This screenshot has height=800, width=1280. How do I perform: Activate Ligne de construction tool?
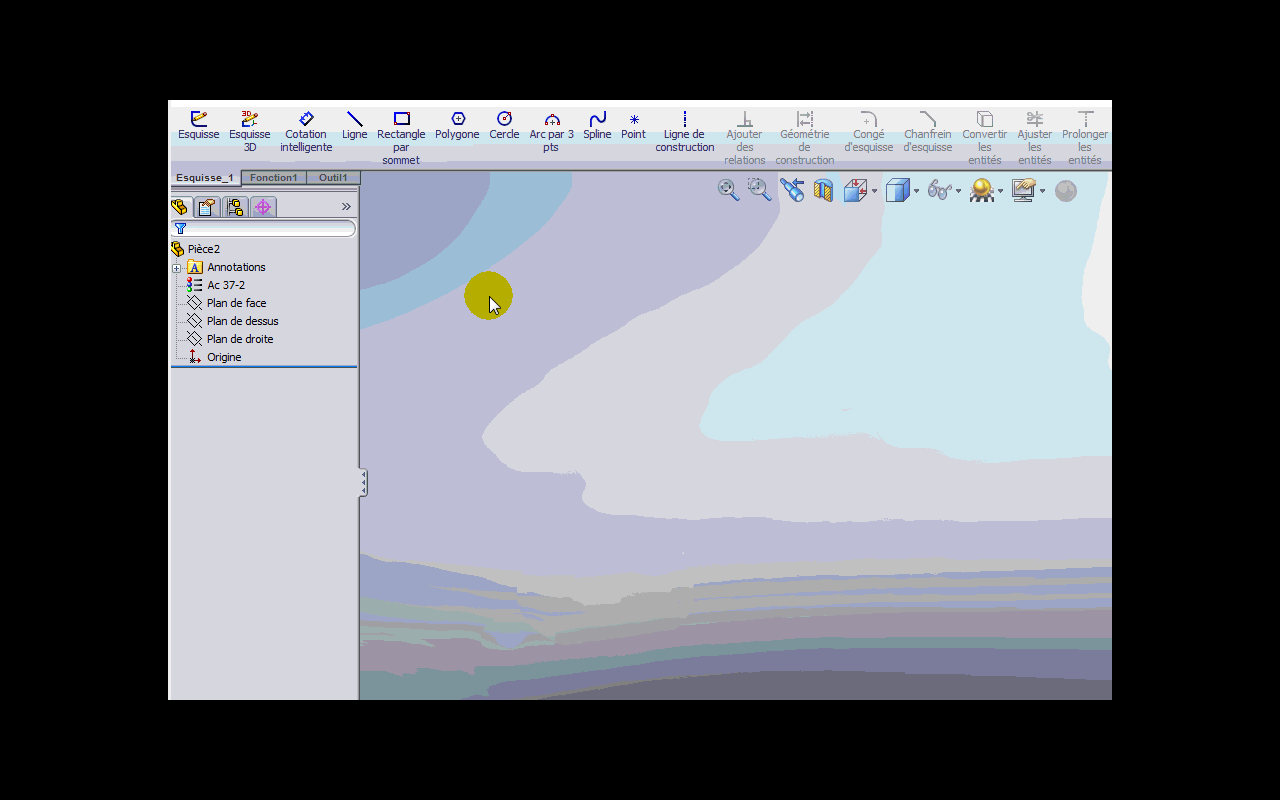click(x=685, y=132)
